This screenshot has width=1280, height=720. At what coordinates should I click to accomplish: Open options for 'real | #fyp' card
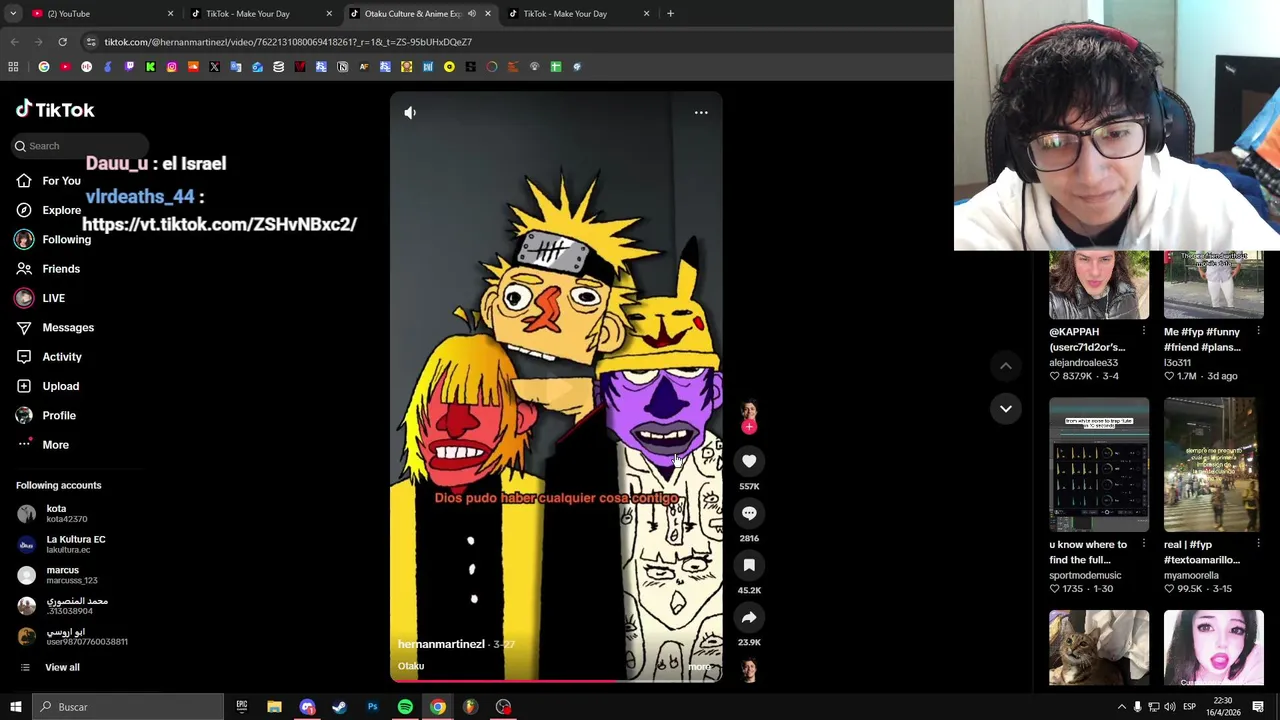click(1259, 544)
